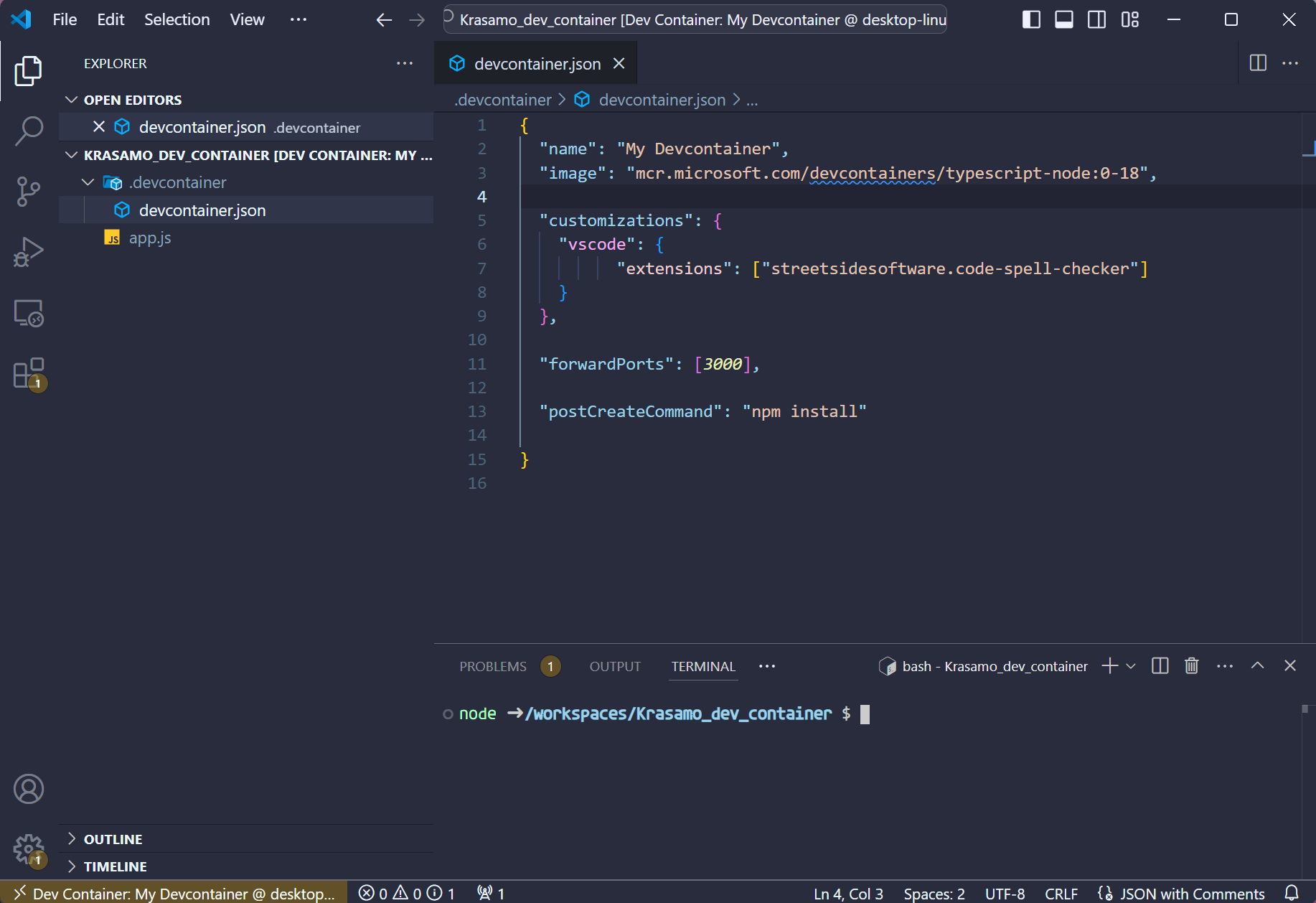Switch to the Problems tab

[x=493, y=666]
